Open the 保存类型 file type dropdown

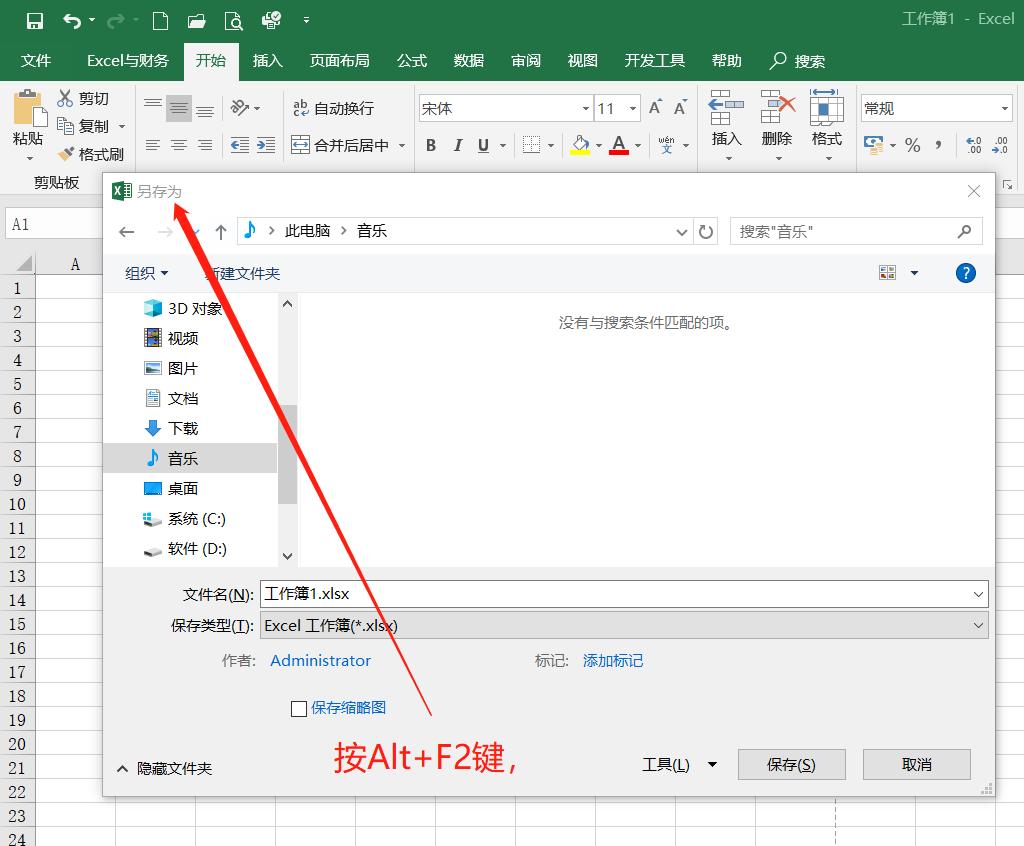[980, 625]
